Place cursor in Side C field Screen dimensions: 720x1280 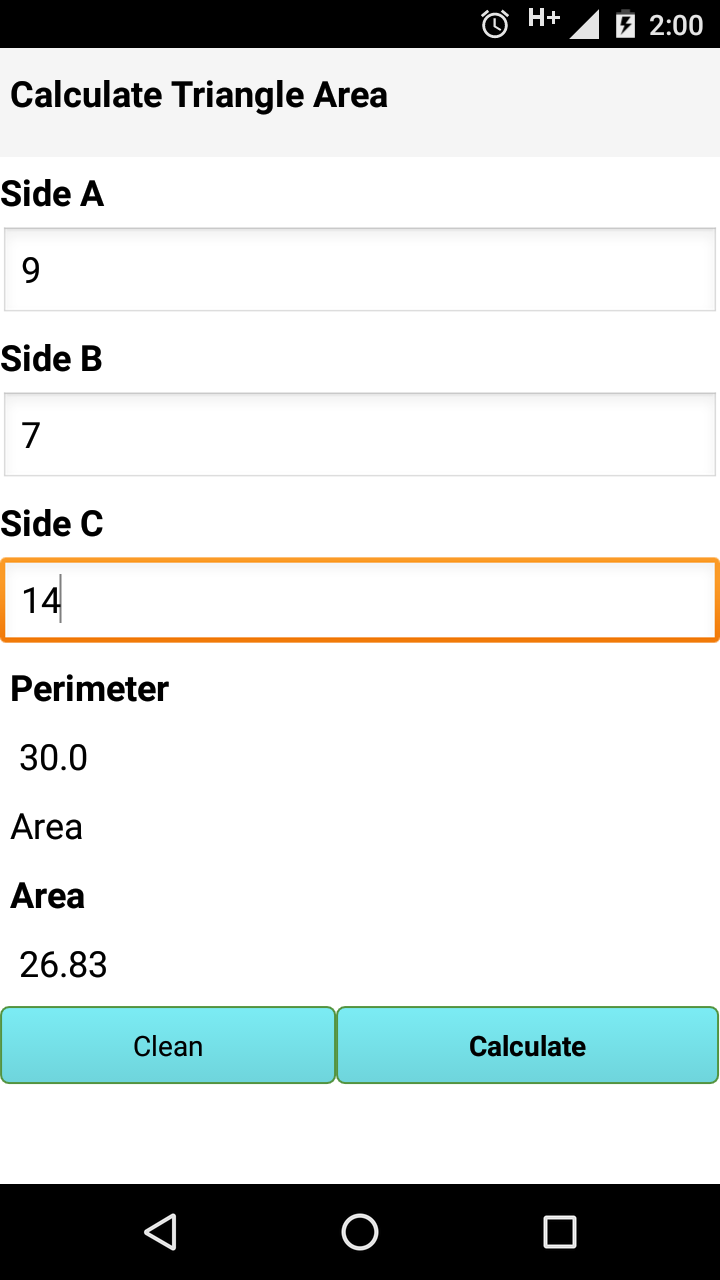pos(360,600)
